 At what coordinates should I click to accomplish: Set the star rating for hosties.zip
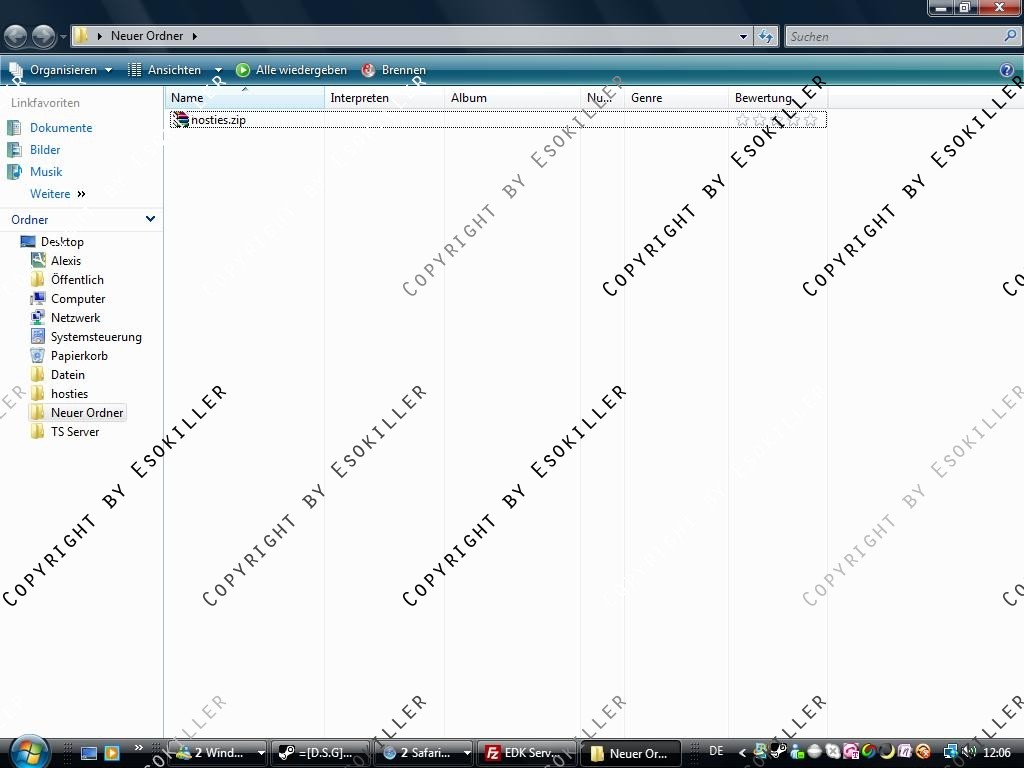pos(776,120)
